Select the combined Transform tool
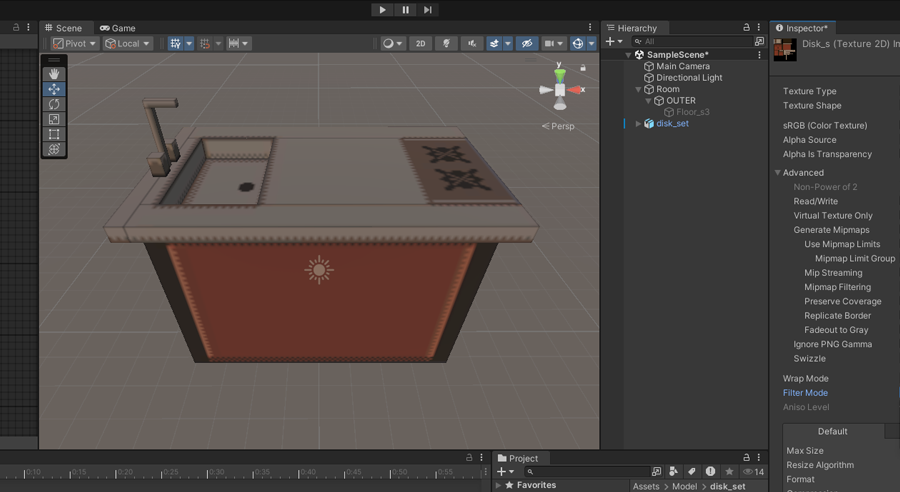The width and height of the screenshot is (900, 492). pos(54,149)
